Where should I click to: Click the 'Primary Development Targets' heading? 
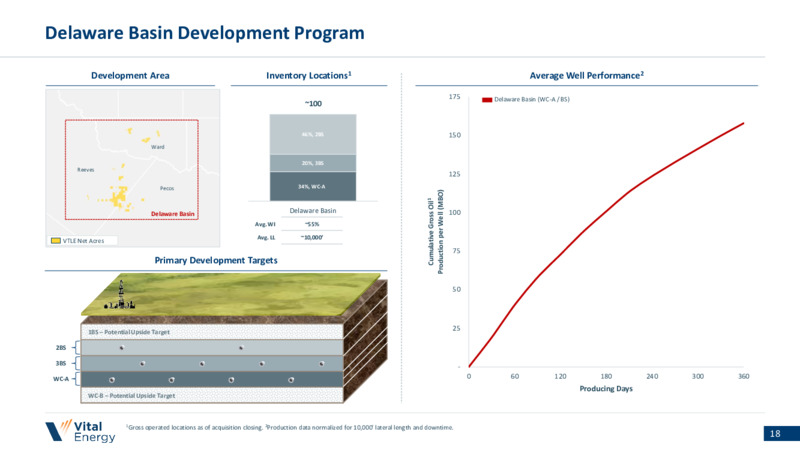coord(216,260)
